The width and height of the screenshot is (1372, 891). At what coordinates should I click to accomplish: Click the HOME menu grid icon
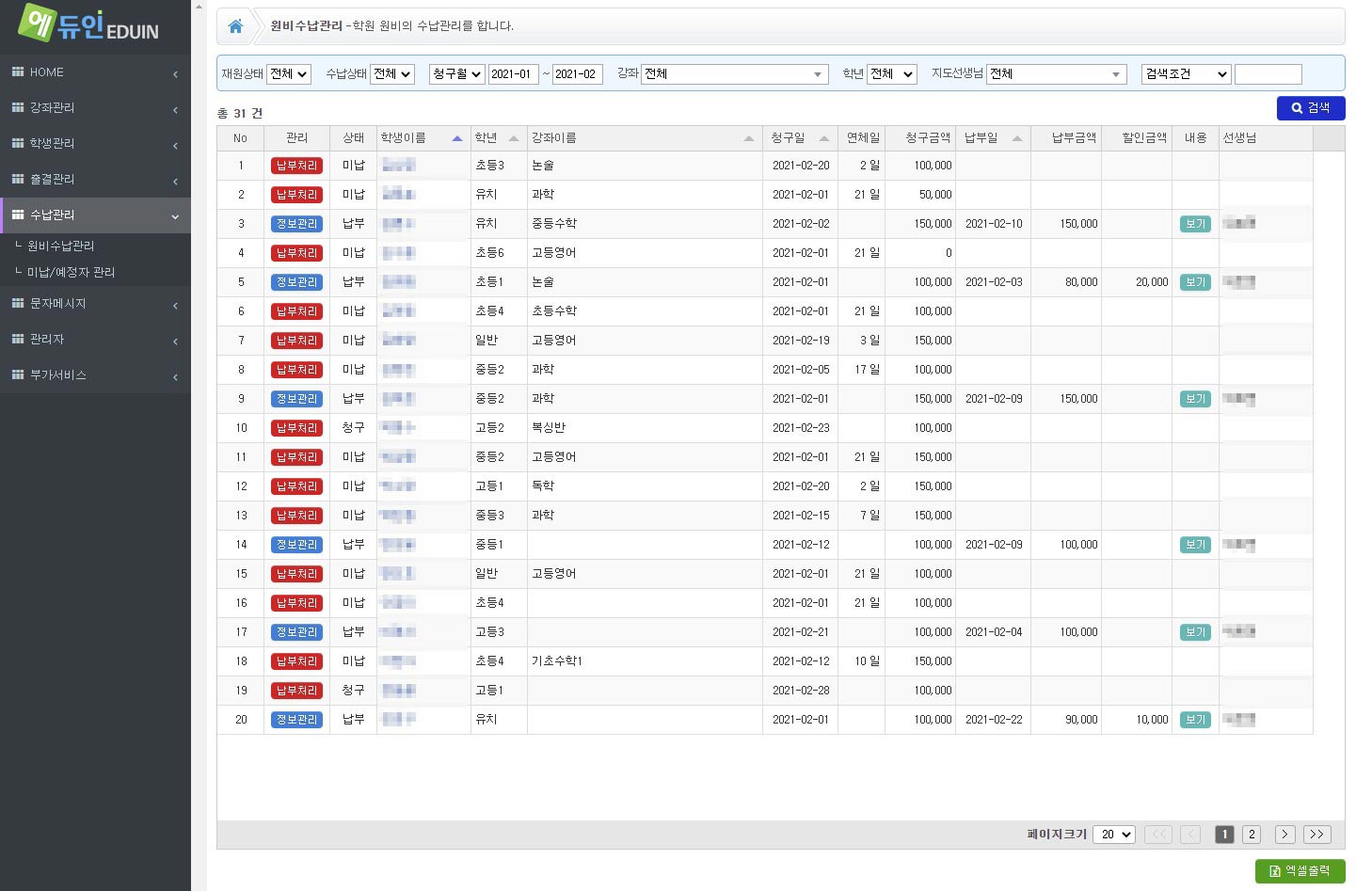(x=18, y=72)
